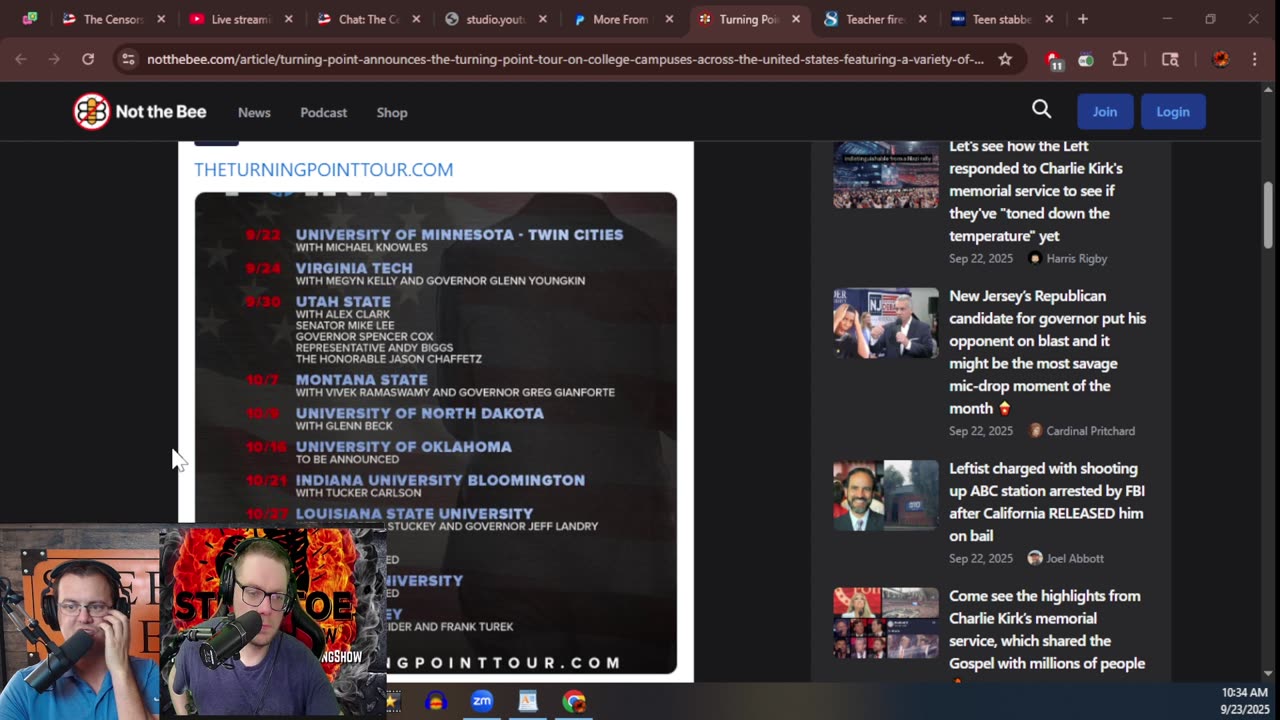The image size is (1280, 720).
Task: Close the Turning Point tab
Action: pos(797,19)
